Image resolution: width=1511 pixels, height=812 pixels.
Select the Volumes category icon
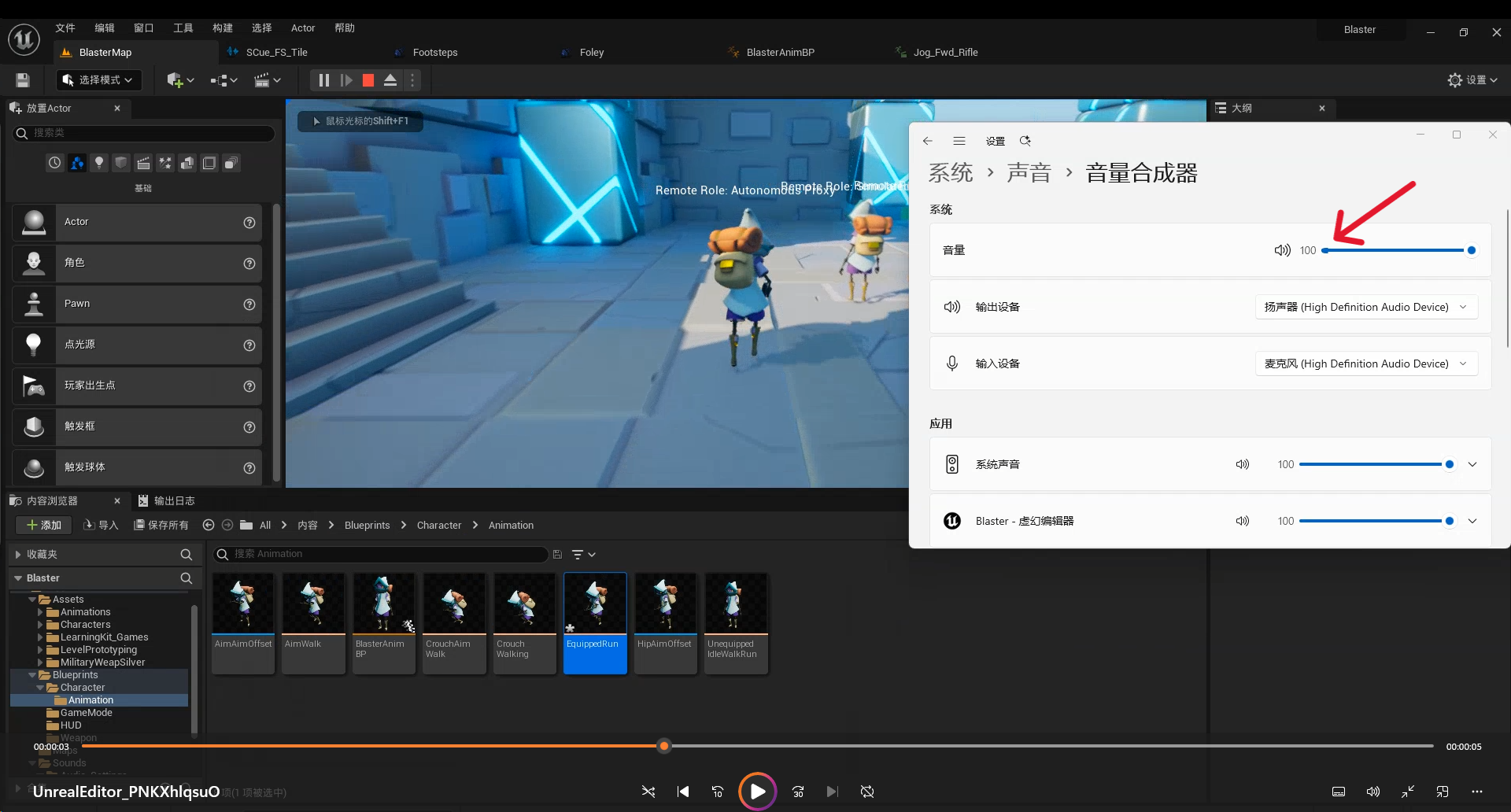209,163
